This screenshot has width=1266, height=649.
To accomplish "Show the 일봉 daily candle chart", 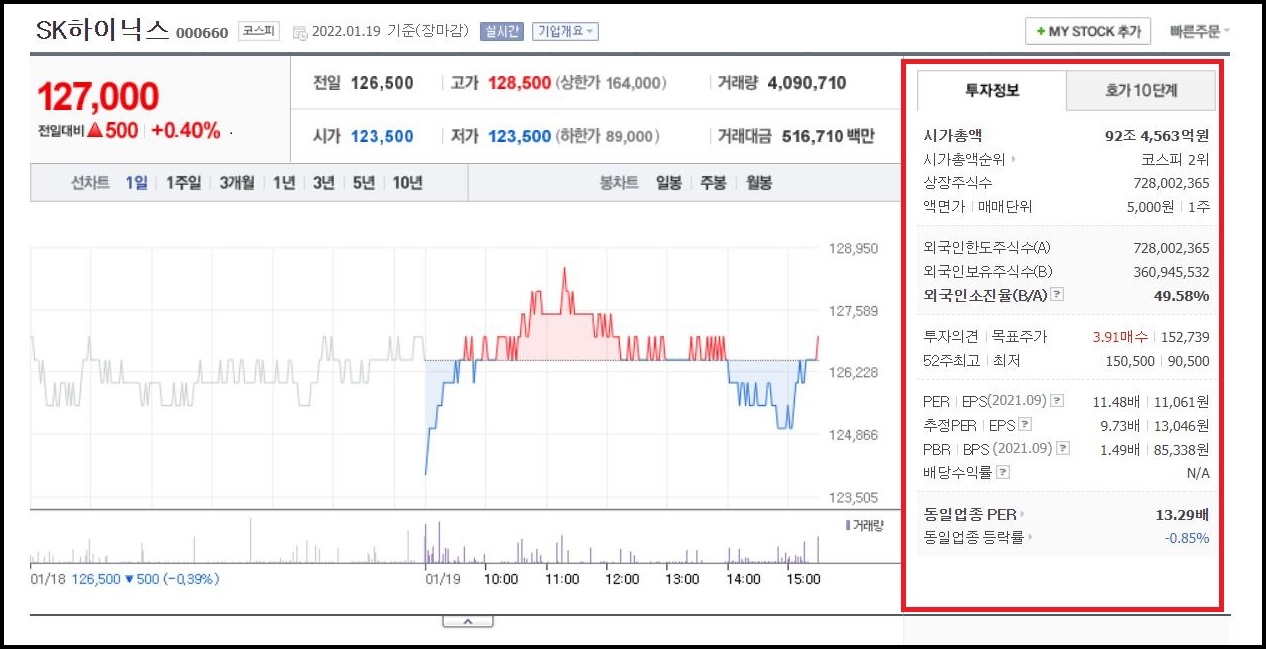I will [669, 183].
